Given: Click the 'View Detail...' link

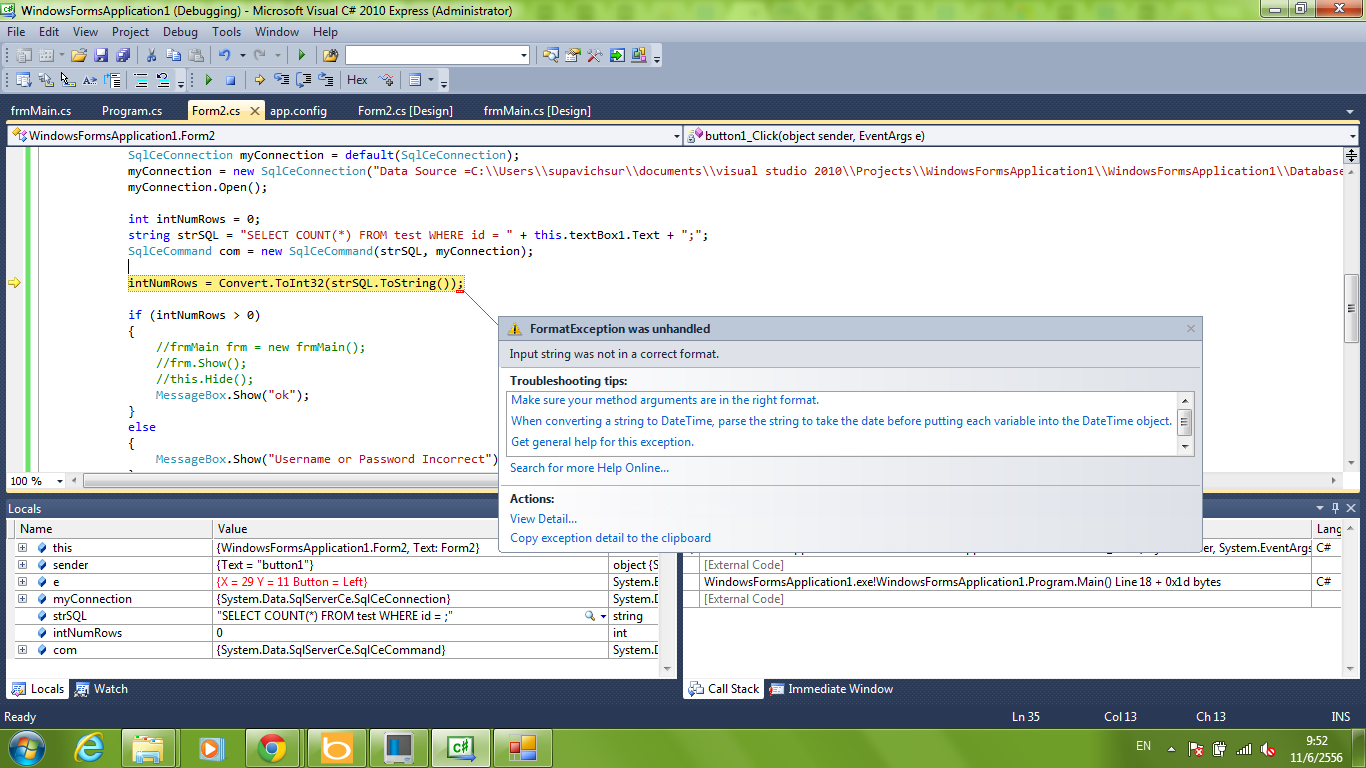Looking at the screenshot, I should pyautogui.click(x=543, y=519).
